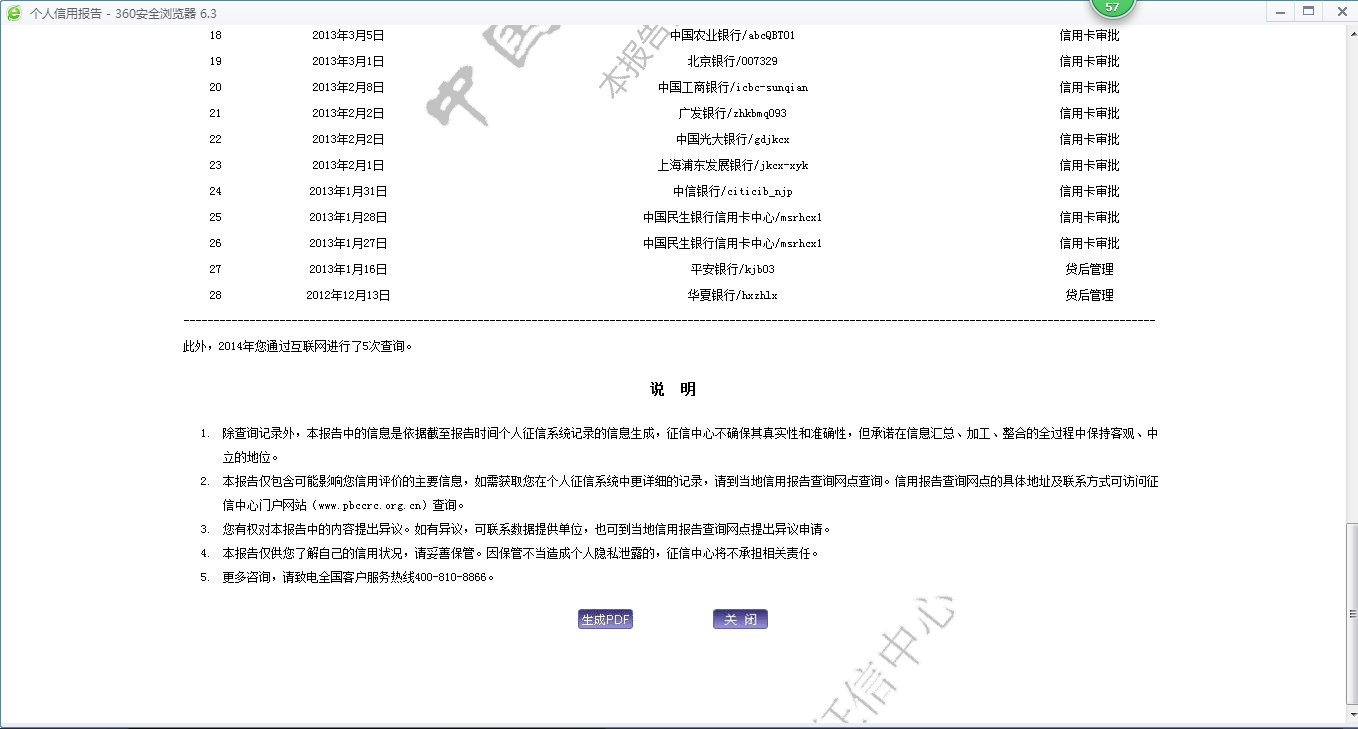Click the query date 2012年12月13日
This screenshot has height=729, width=1358.
(348, 295)
